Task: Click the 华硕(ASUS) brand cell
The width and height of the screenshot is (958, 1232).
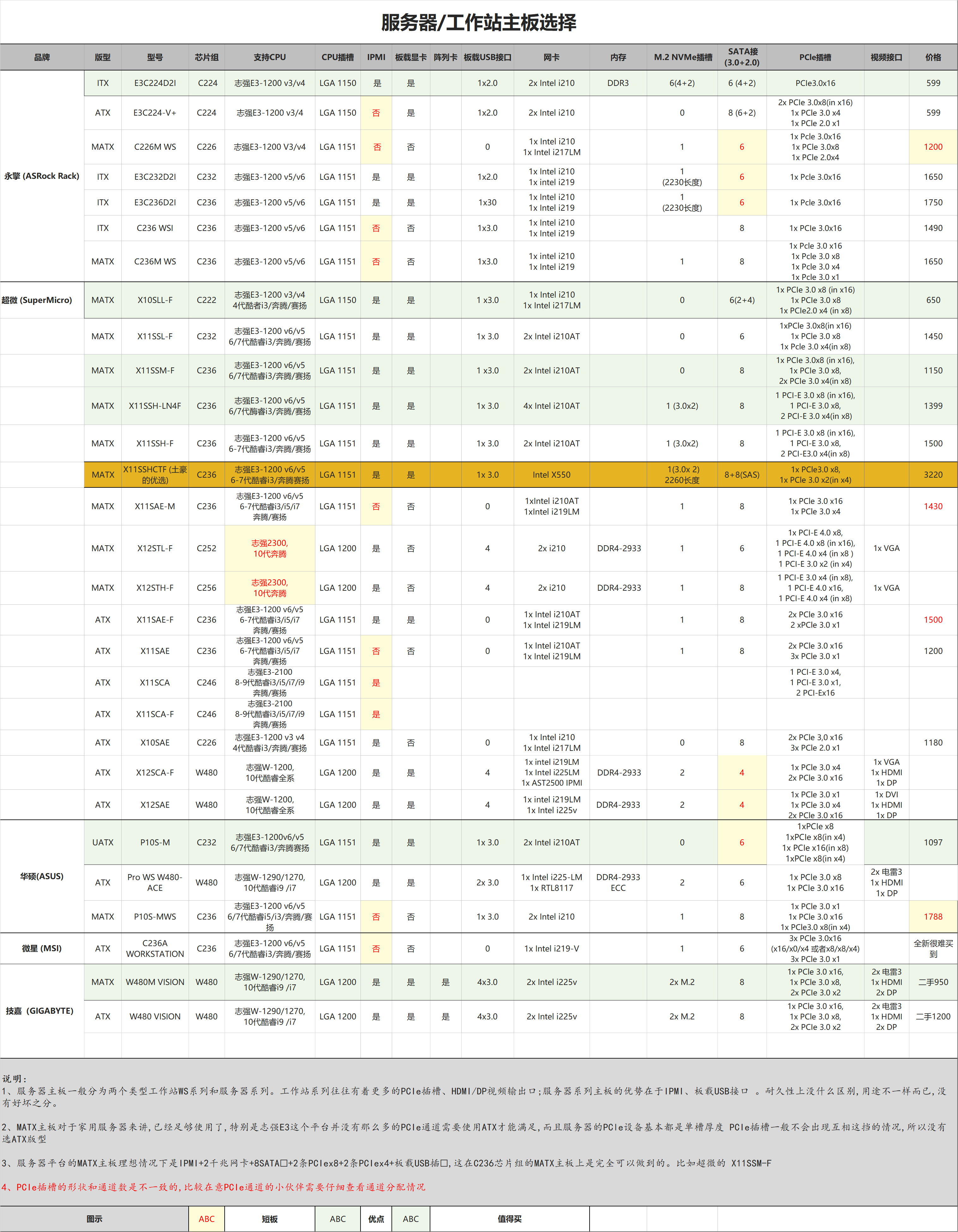Action: click(x=42, y=876)
